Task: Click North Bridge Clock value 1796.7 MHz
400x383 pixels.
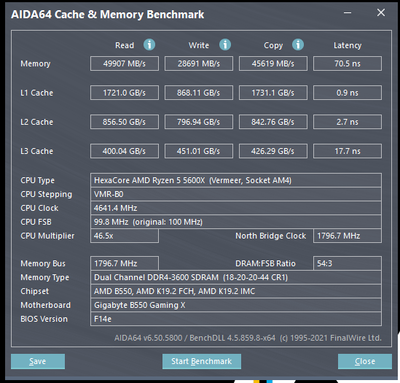Action: pyautogui.click(x=347, y=236)
